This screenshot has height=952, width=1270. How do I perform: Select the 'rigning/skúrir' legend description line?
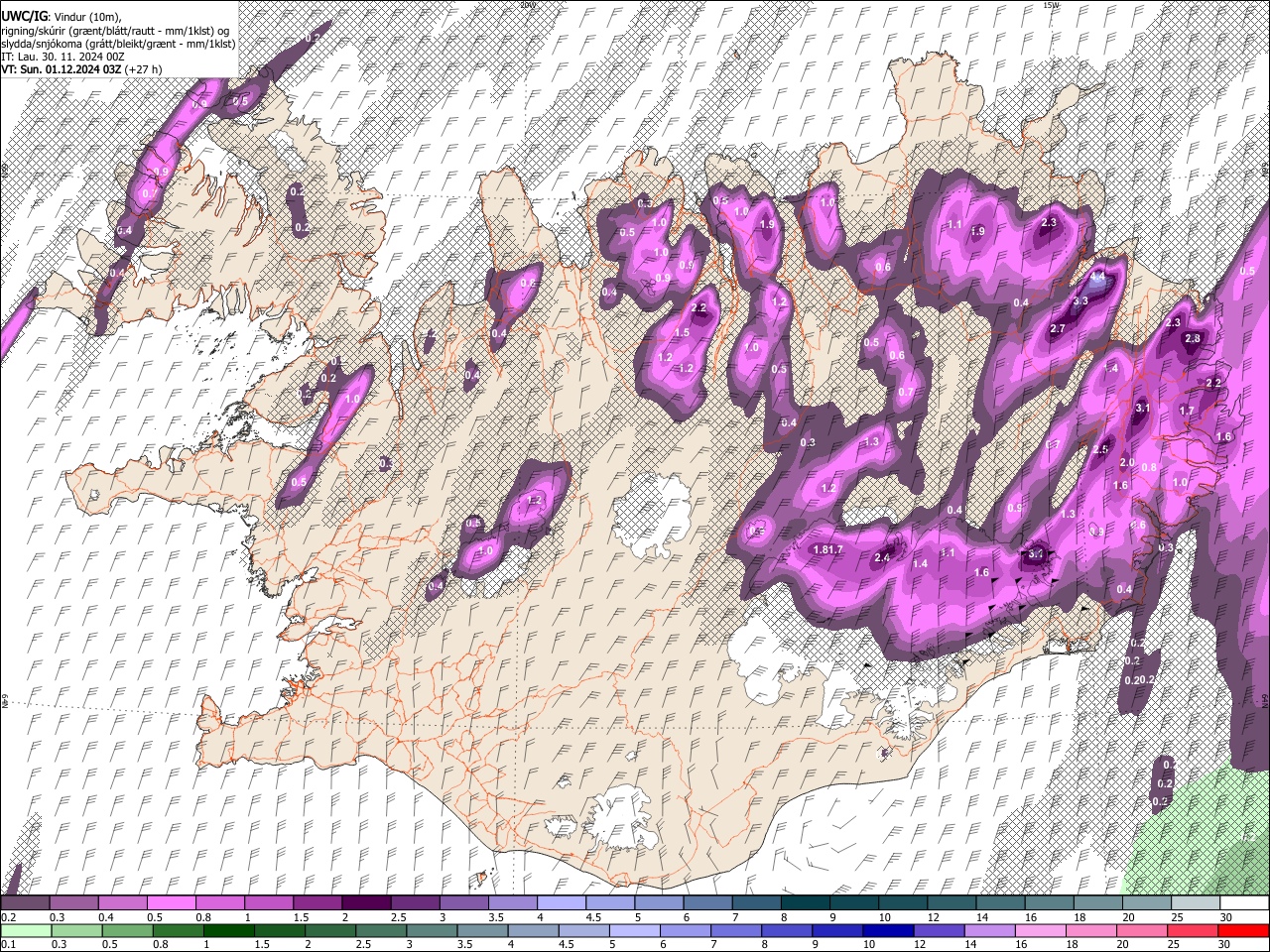pyautogui.click(x=115, y=31)
